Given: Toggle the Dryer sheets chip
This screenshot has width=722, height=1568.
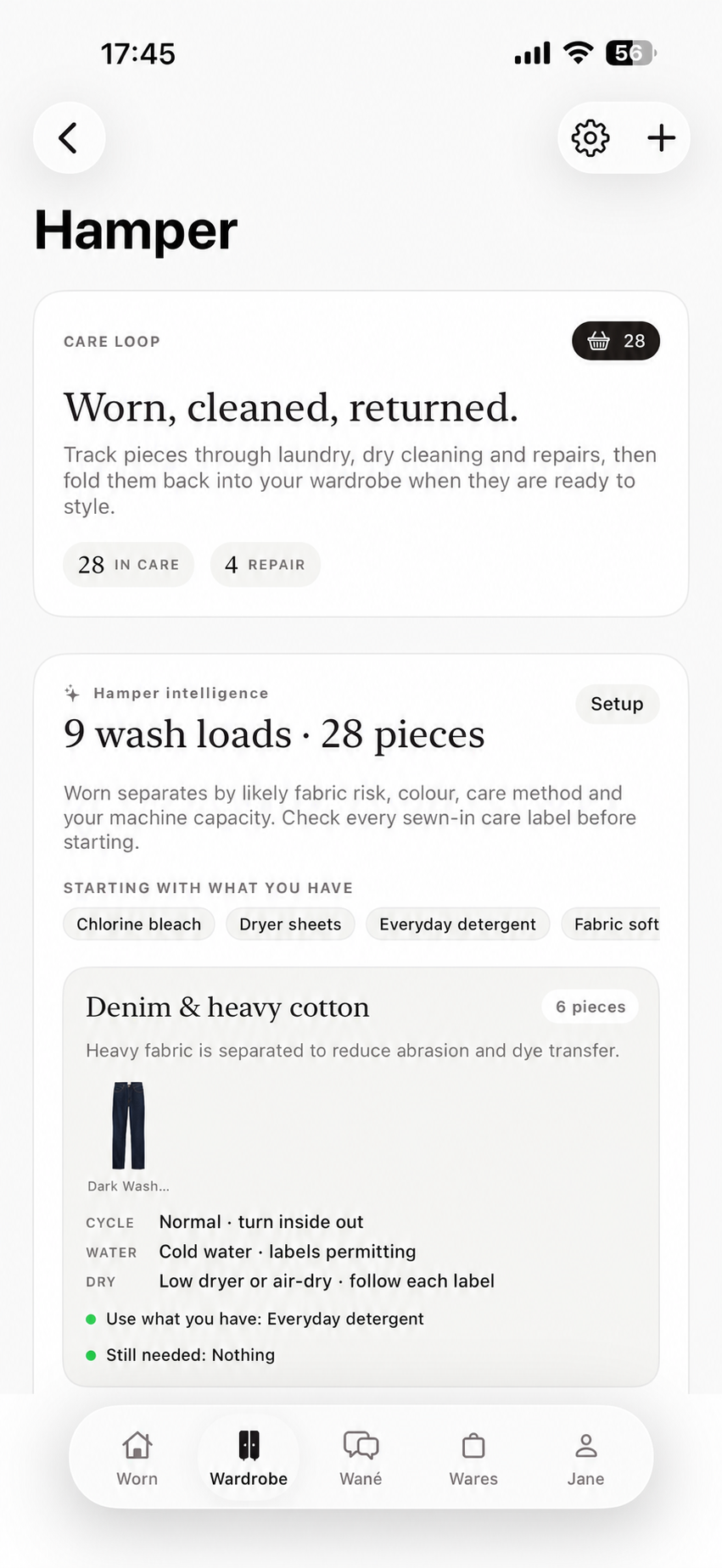Looking at the screenshot, I should coord(290,924).
